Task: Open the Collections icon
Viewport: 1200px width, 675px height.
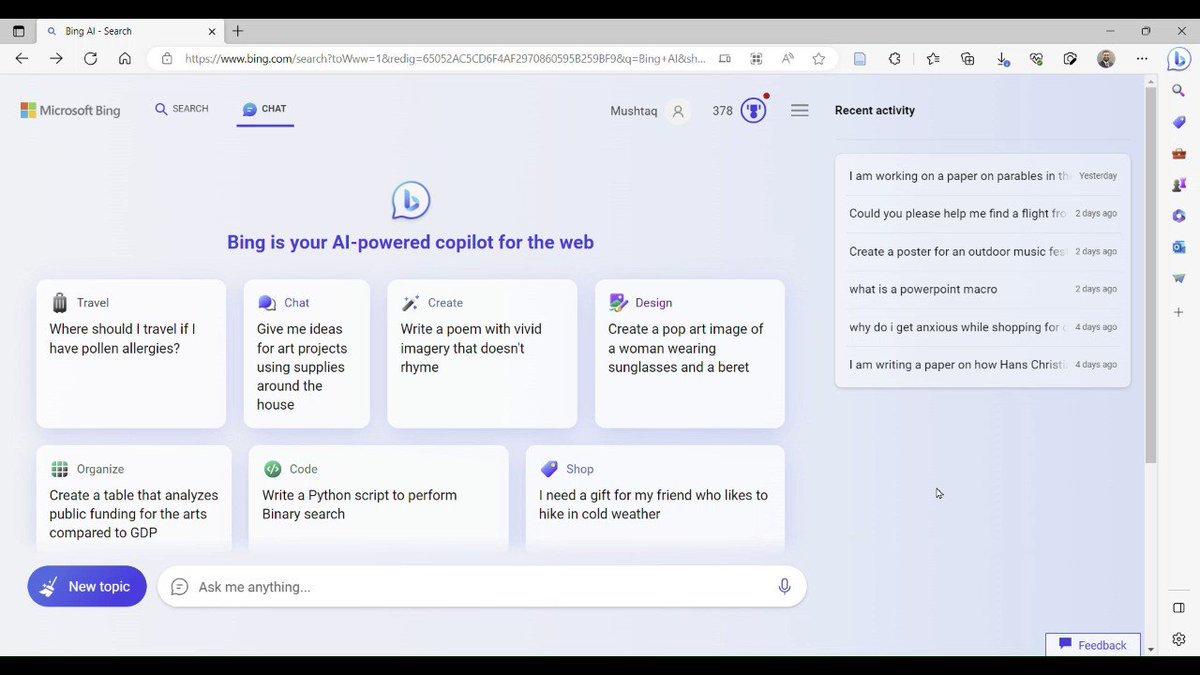Action: tap(967, 59)
